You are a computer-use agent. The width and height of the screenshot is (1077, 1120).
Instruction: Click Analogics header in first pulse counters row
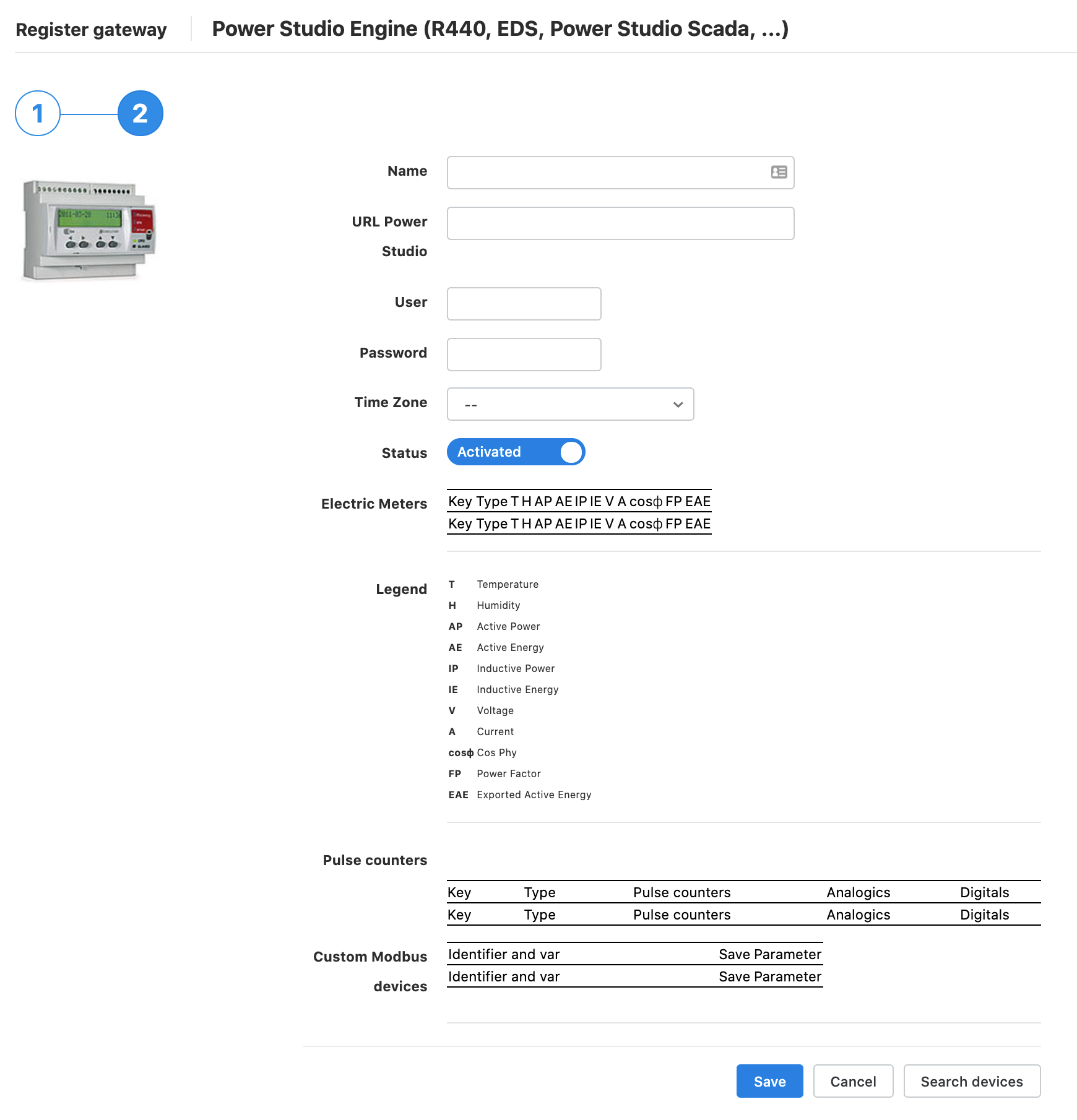(858, 892)
